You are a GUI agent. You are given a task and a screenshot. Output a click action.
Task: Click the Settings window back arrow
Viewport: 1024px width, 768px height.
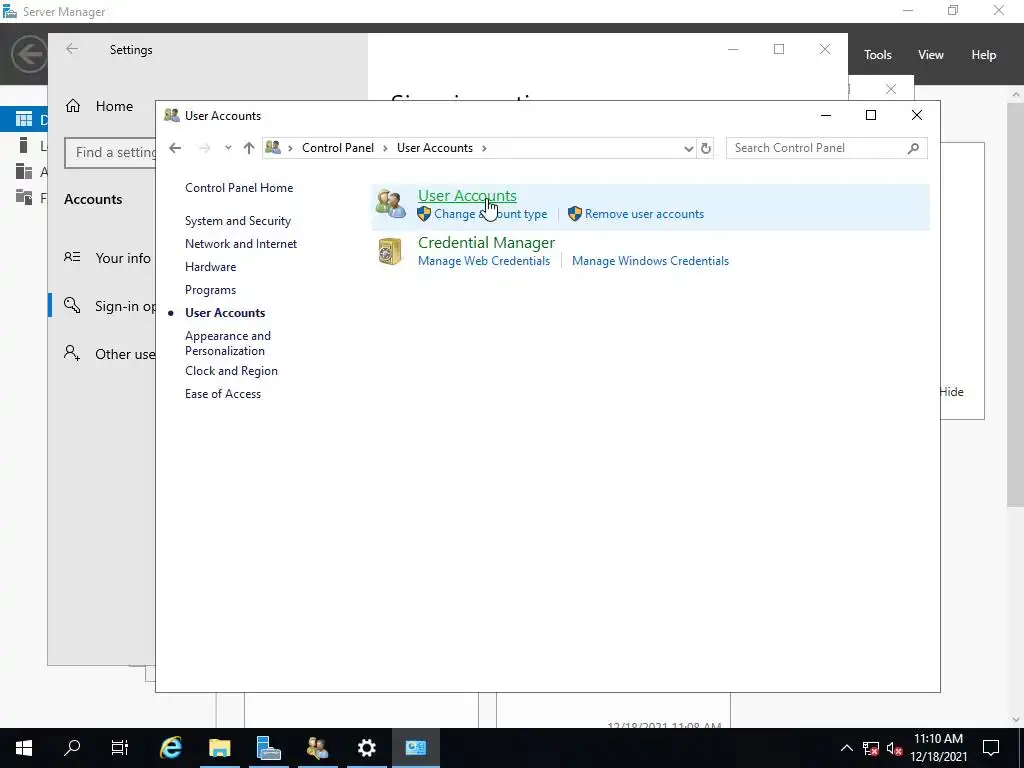tap(72, 49)
